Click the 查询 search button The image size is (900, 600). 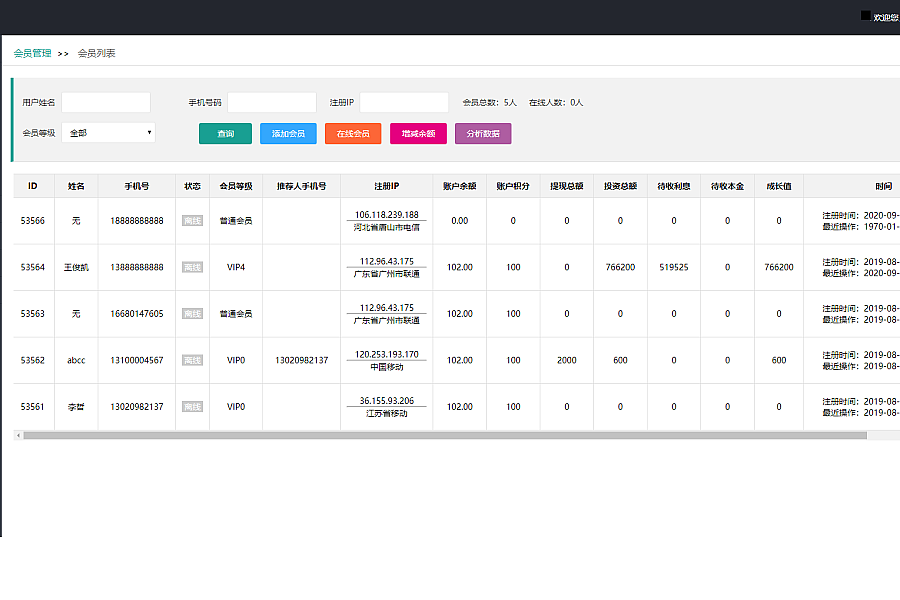225,133
